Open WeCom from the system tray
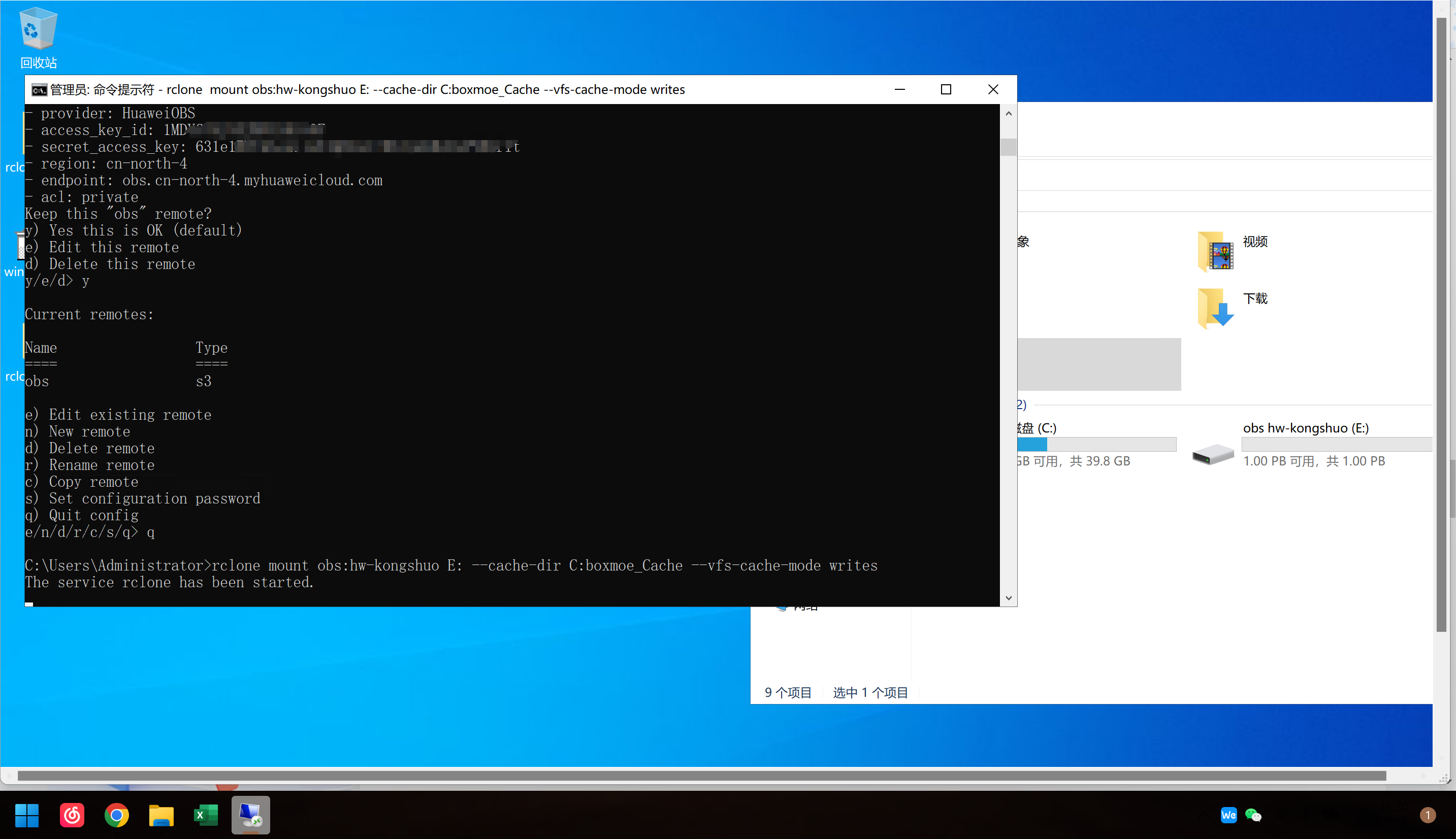Screen dimensions: 1456x839 (1228, 815)
